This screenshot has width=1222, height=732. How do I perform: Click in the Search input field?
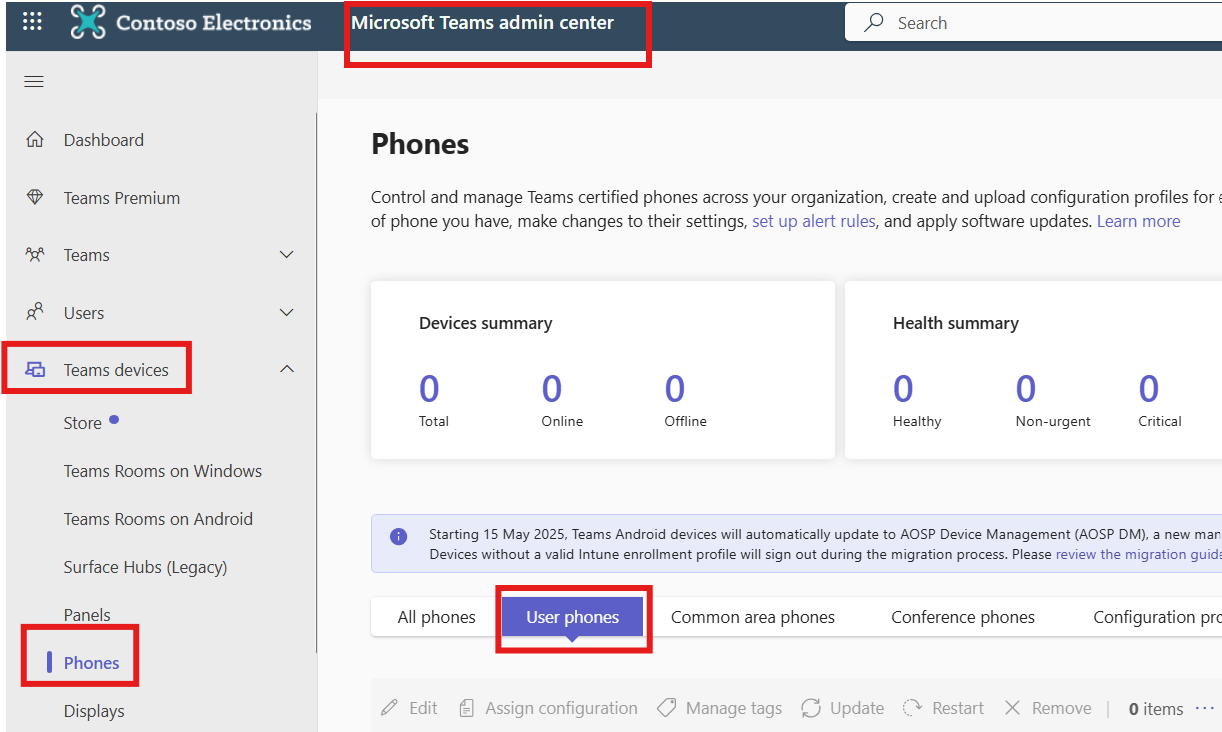point(1033,22)
